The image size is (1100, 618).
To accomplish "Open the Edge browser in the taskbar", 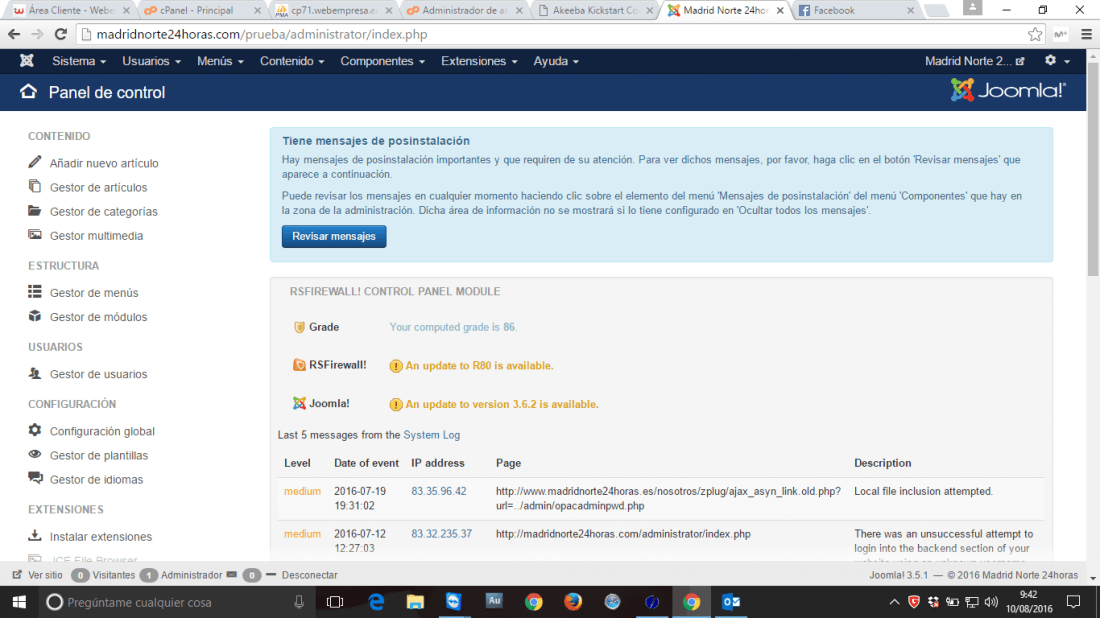I will tap(376, 602).
